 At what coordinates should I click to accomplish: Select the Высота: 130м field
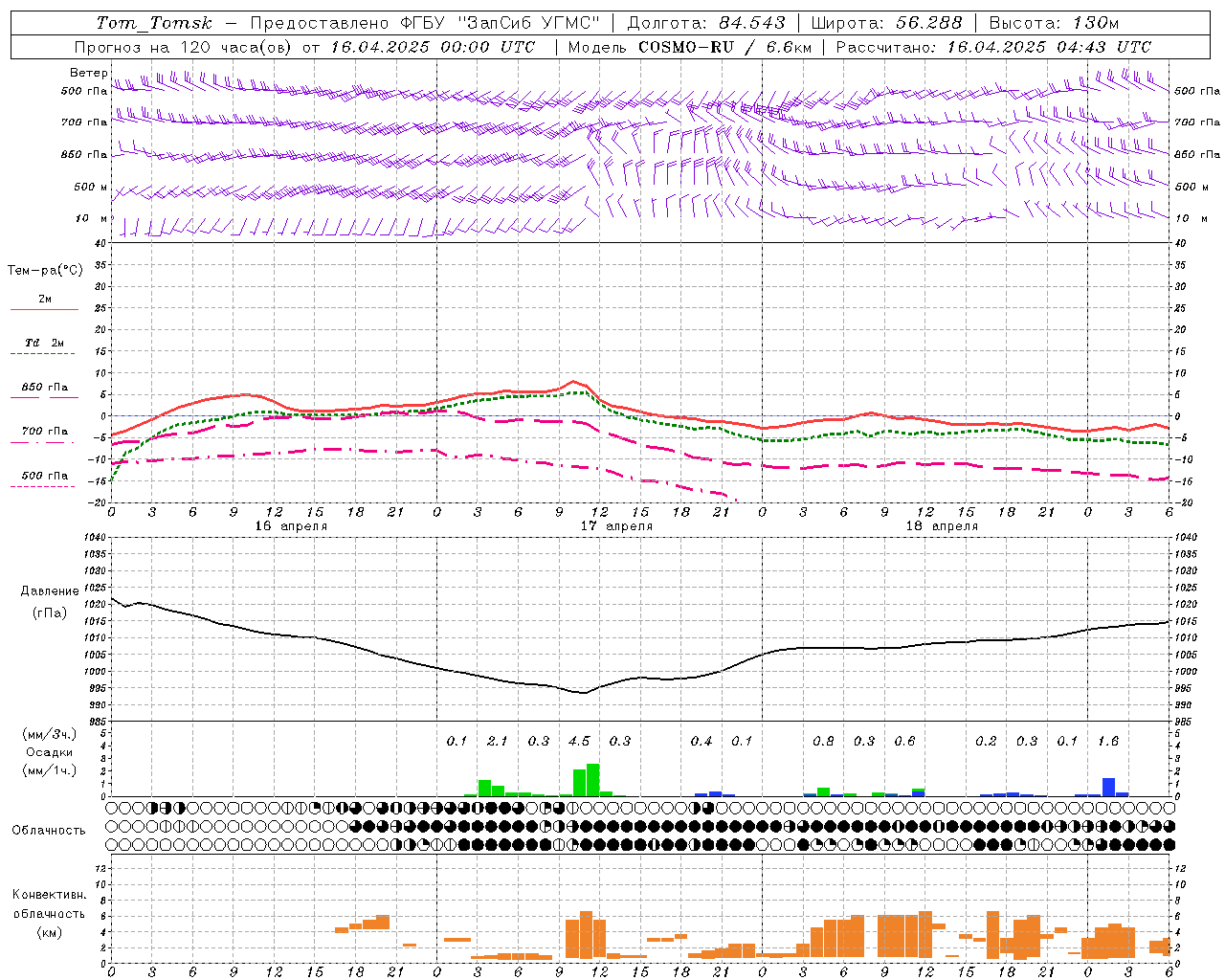pos(1054,23)
